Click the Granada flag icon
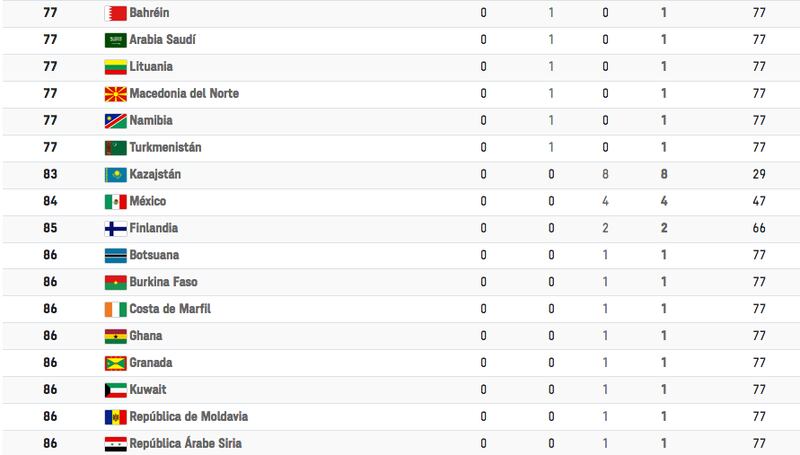 (x=115, y=364)
